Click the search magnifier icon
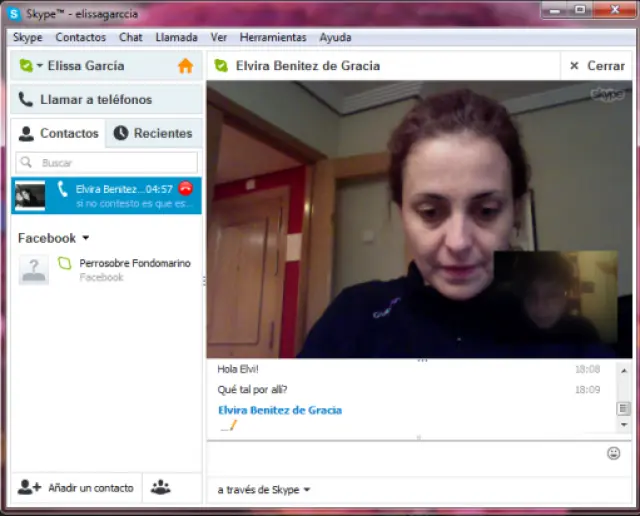Viewport: 640px width, 516px height. click(x=26, y=162)
